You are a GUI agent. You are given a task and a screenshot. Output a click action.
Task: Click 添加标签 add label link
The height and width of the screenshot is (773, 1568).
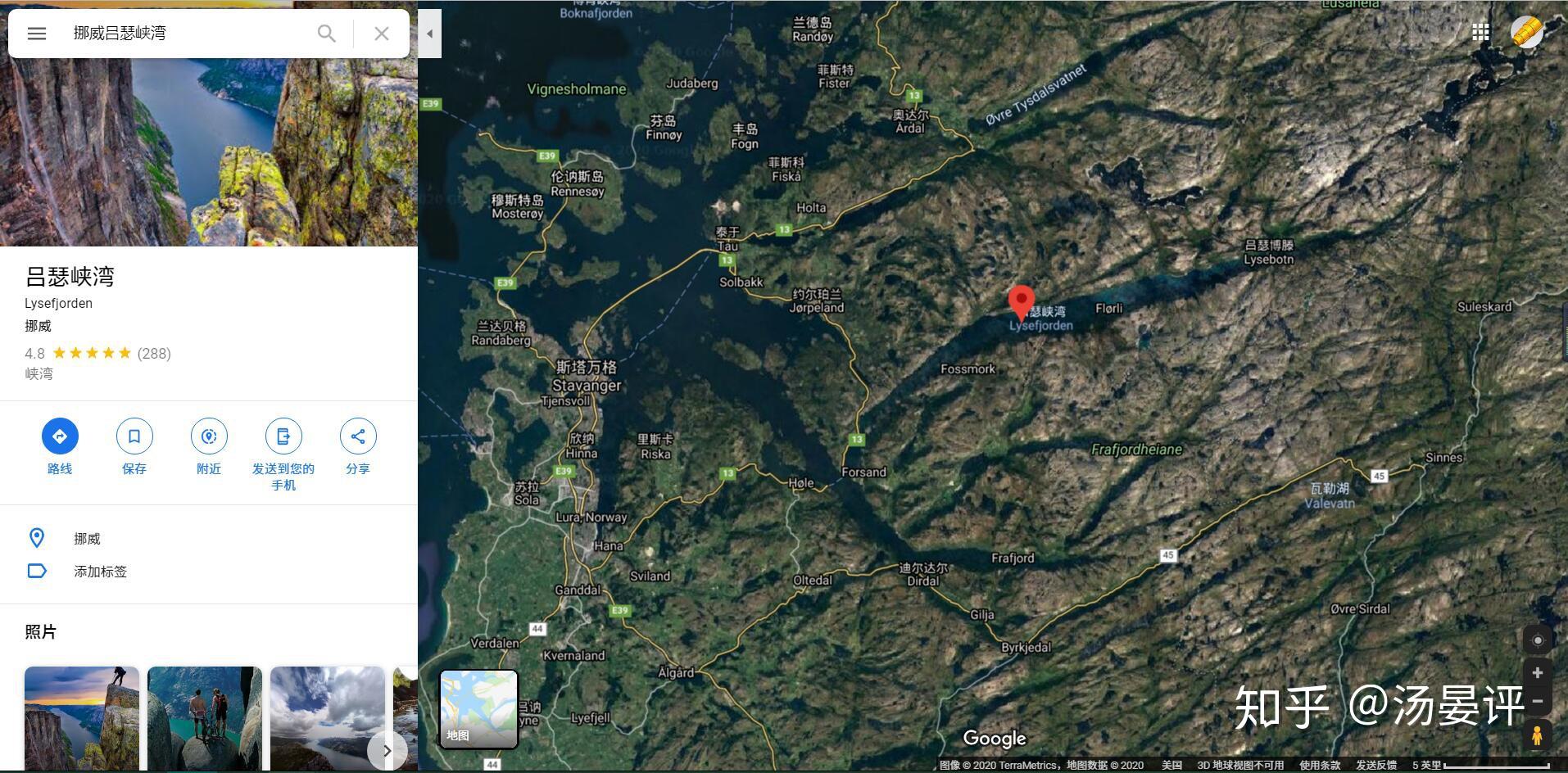pyautogui.click(x=100, y=572)
